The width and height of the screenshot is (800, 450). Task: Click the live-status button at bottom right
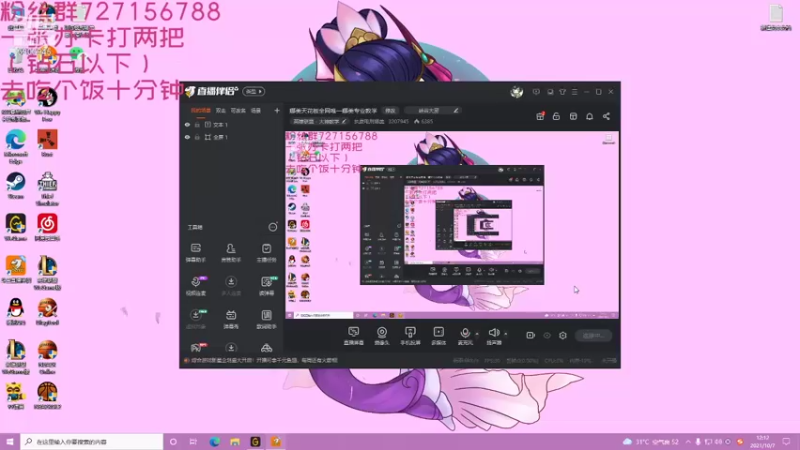tap(593, 335)
